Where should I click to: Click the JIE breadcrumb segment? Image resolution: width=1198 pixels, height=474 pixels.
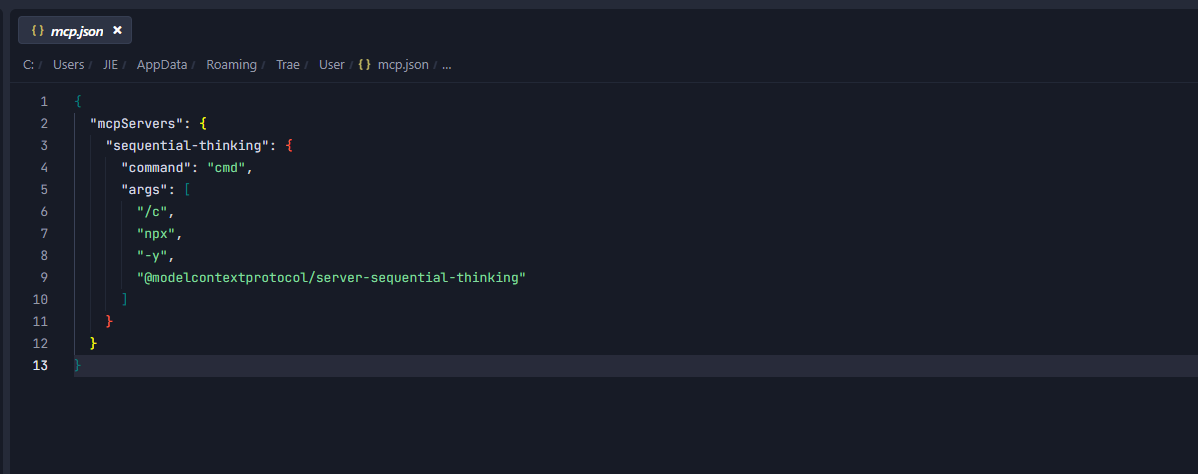pyautogui.click(x=111, y=65)
